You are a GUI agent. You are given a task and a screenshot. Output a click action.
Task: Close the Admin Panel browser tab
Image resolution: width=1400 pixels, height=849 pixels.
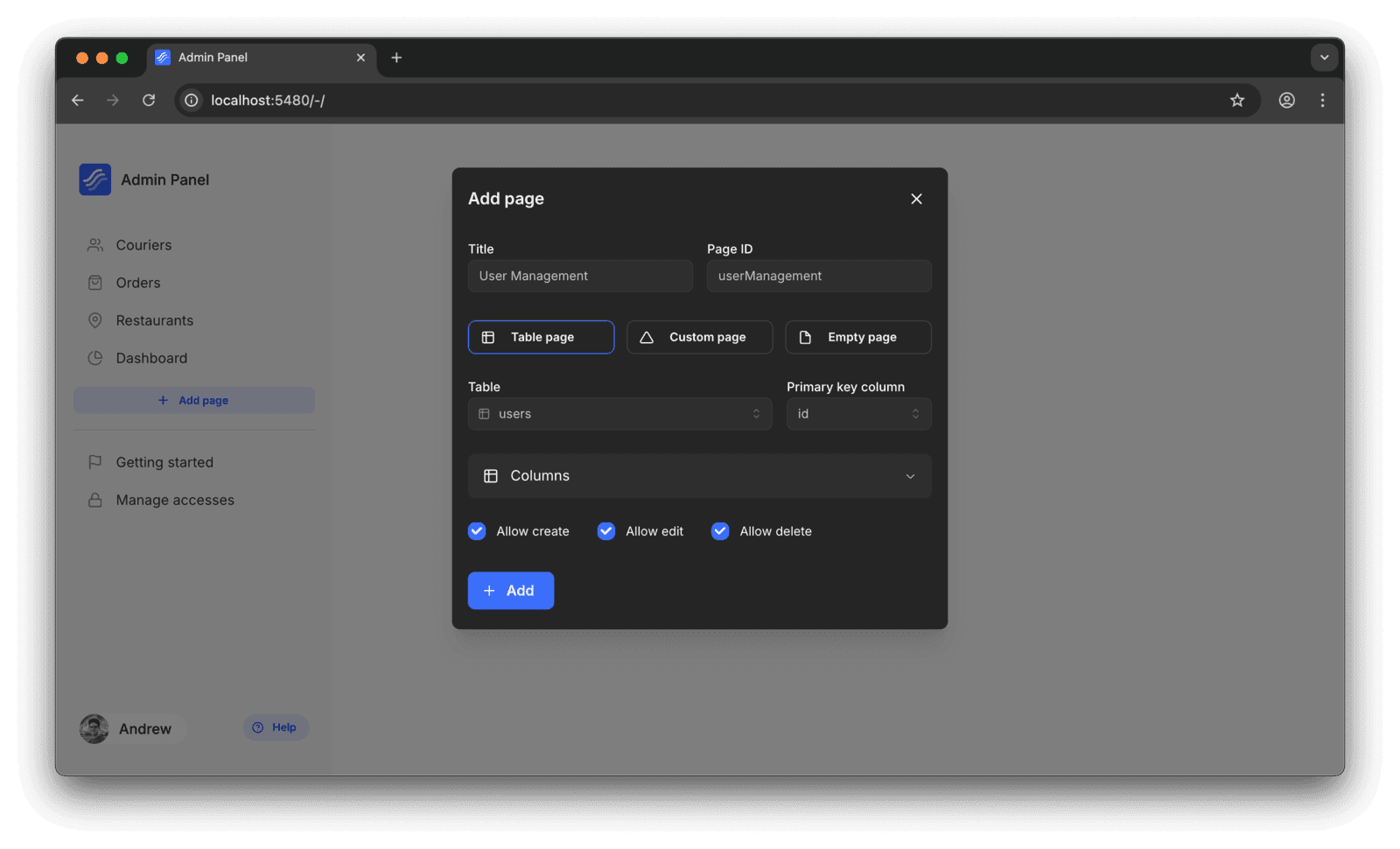pos(360,58)
